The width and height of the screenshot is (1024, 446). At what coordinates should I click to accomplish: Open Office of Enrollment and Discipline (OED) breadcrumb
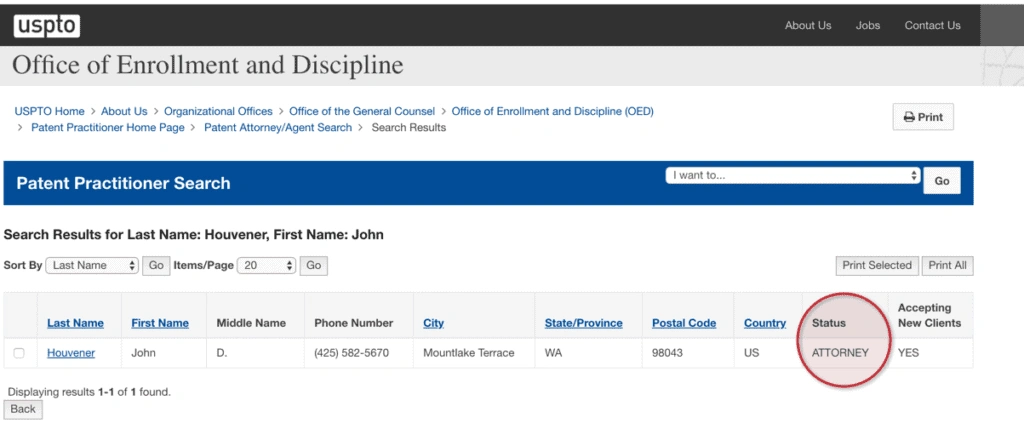552,111
